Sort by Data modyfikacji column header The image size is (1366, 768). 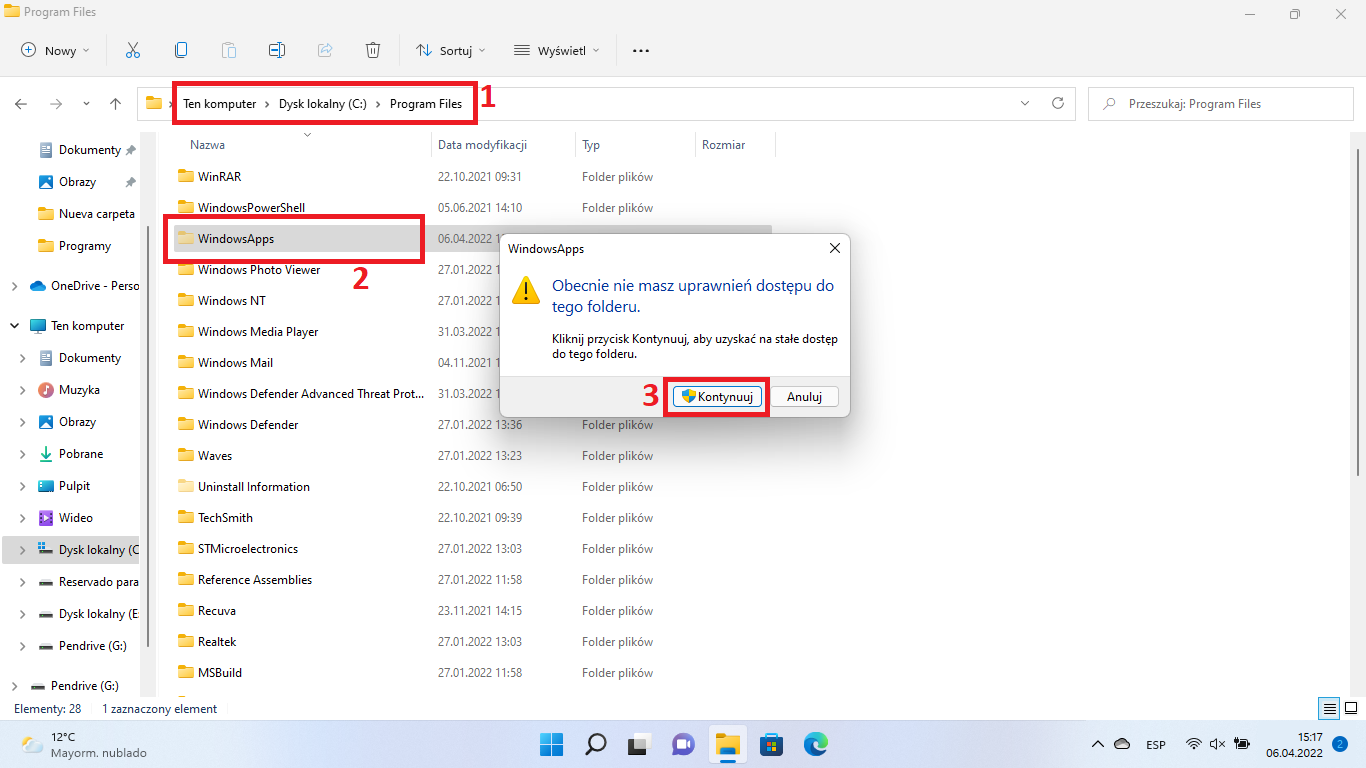tap(482, 145)
